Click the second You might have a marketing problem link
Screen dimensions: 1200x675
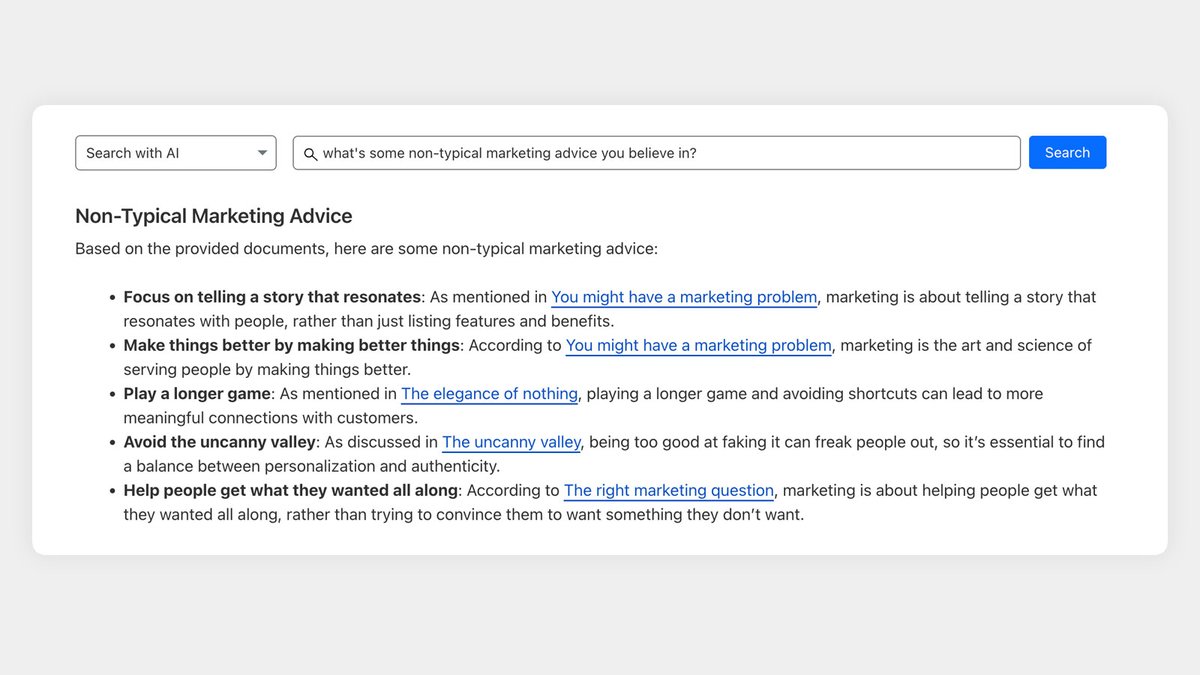point(698,345)
